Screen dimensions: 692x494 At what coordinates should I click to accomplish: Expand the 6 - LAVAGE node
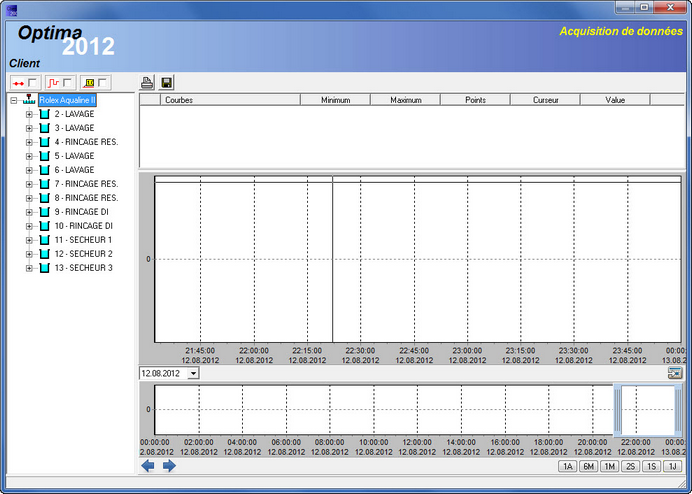tap(29, 170)
